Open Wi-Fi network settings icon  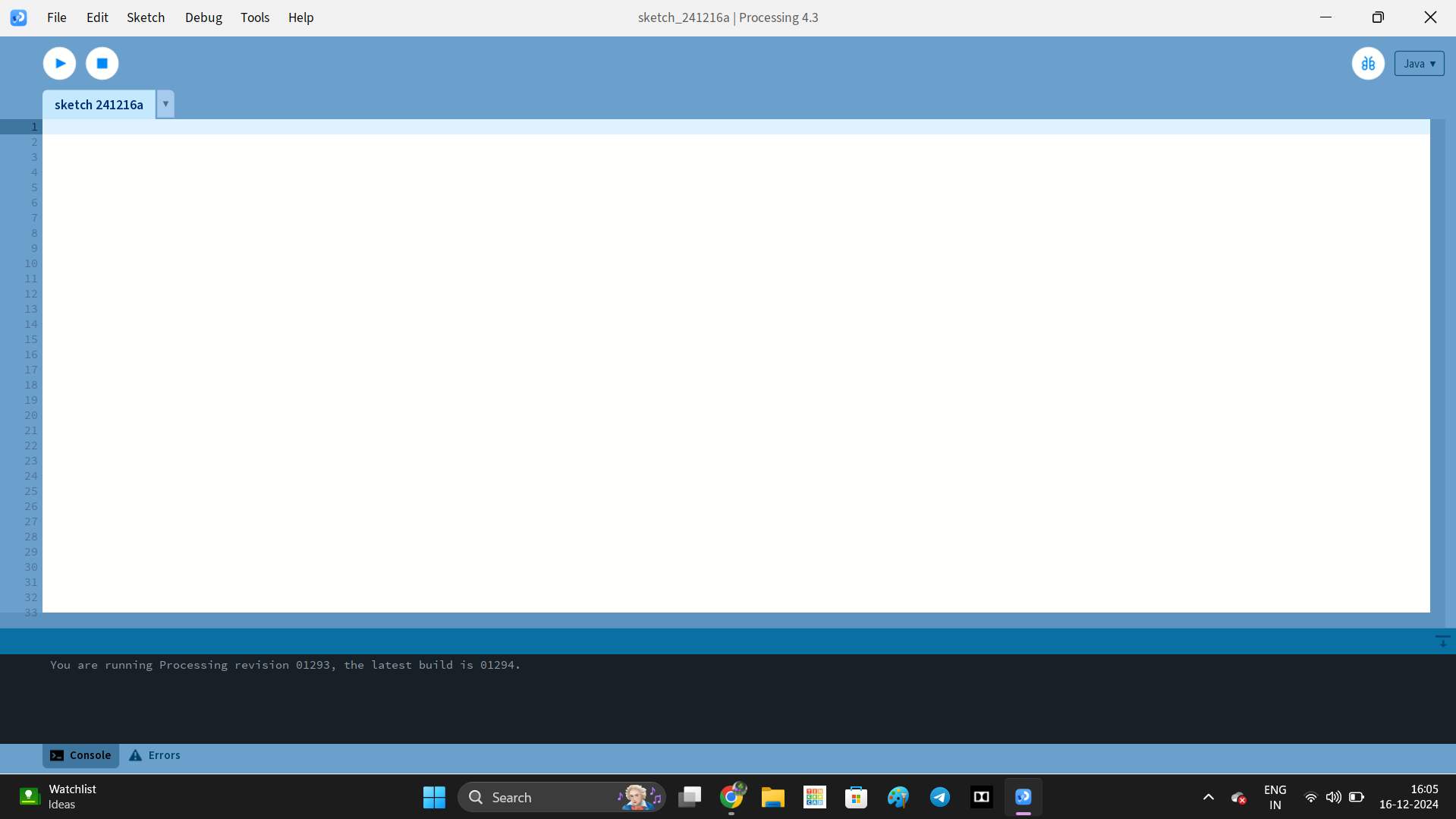tap(1310, 797)
